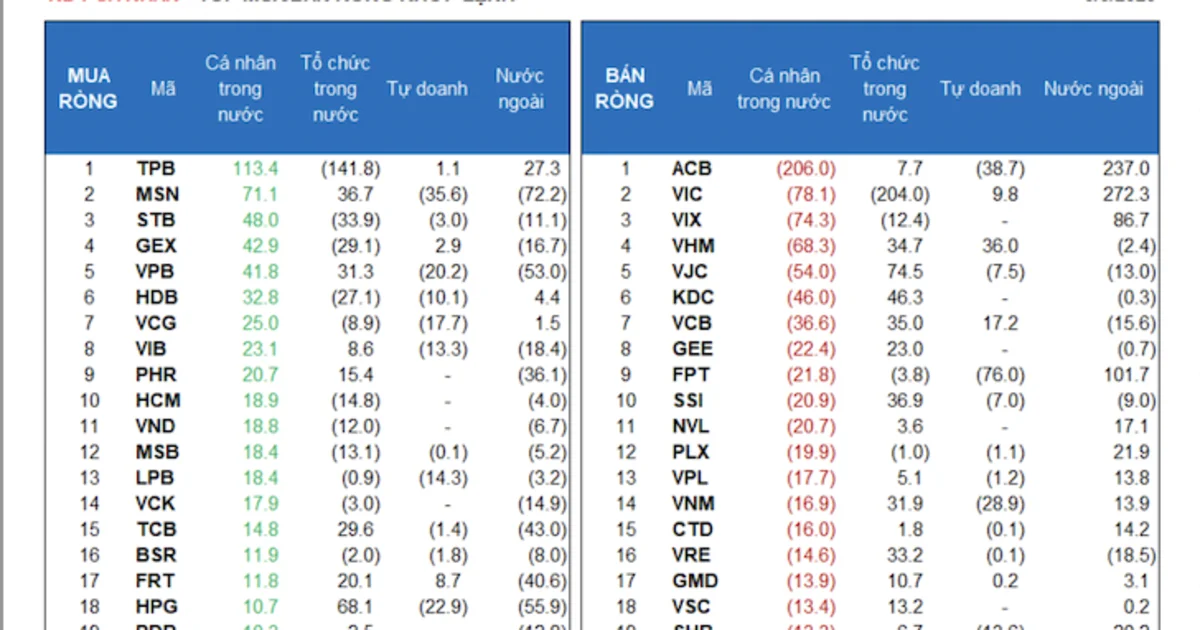The height and width of the screenshot is (630, 1200).
Task: Click the VIC ticker in sell table
Action: [x=687, y=195]
